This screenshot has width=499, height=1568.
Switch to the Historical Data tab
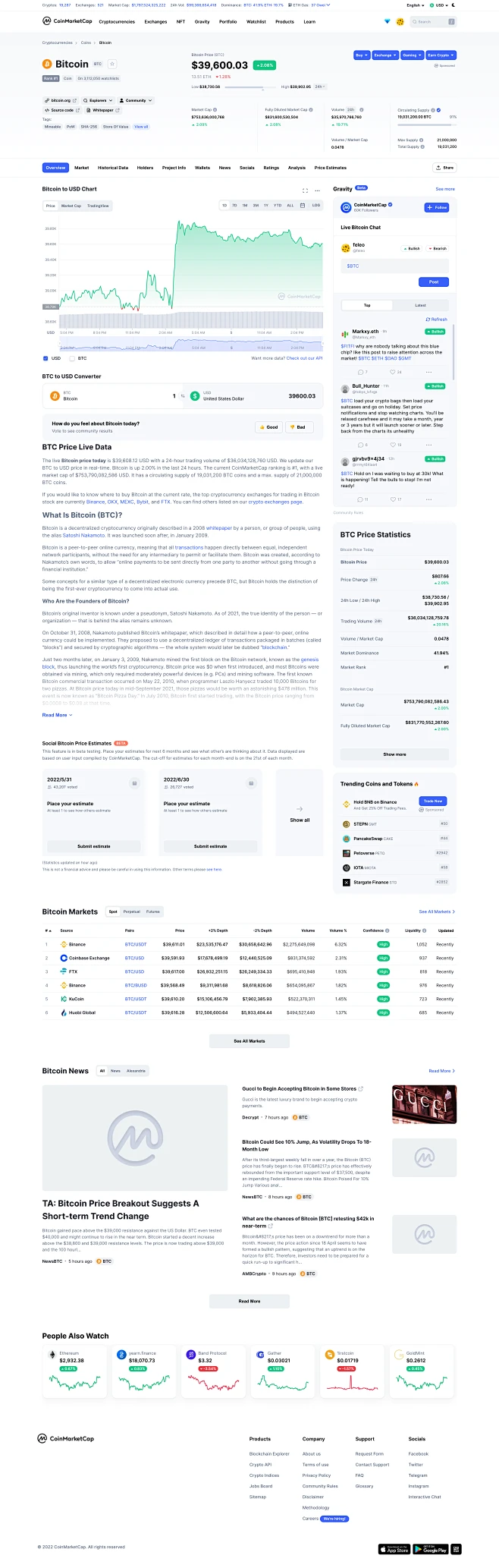(112, 168)
